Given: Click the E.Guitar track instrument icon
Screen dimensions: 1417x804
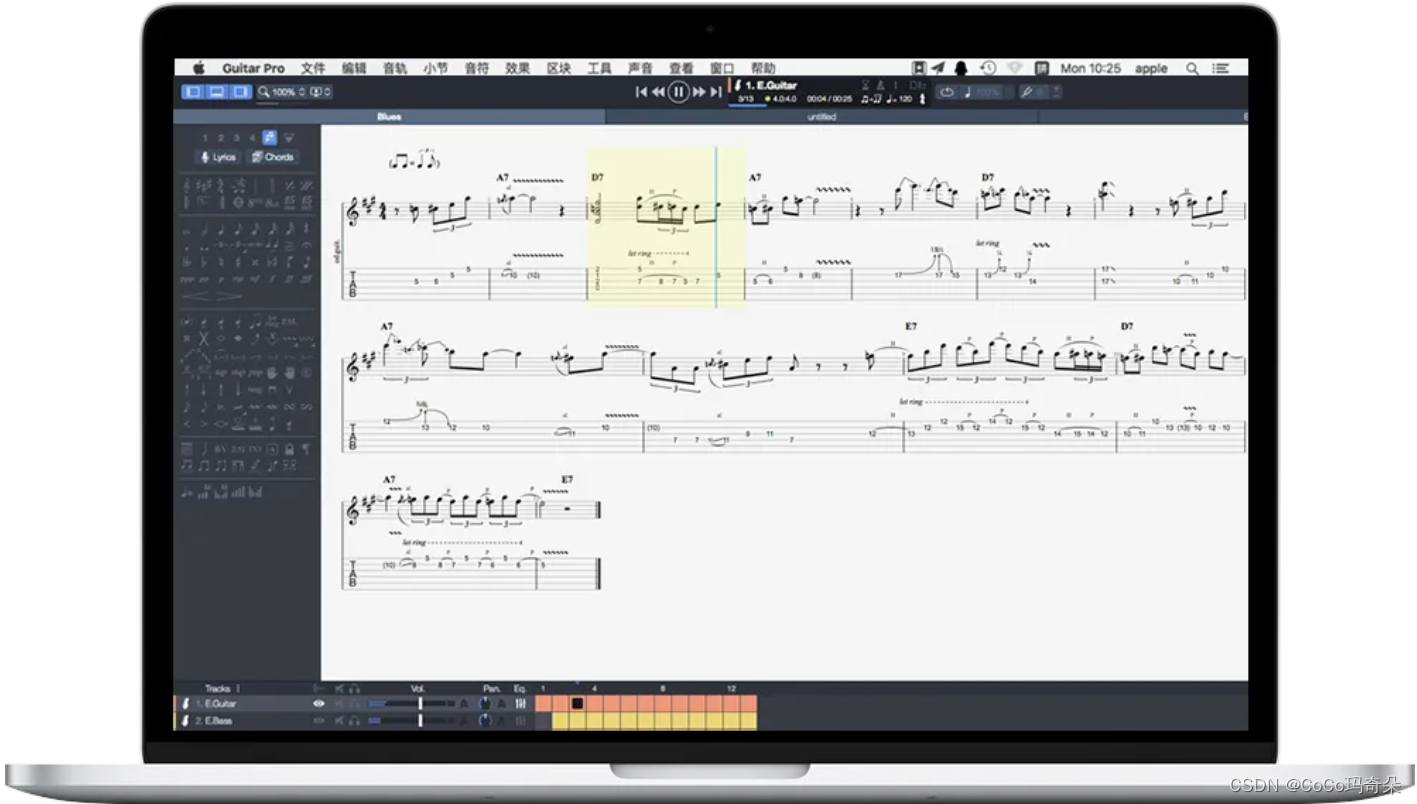Looking at the screenshot, I should tap(185, 704).
